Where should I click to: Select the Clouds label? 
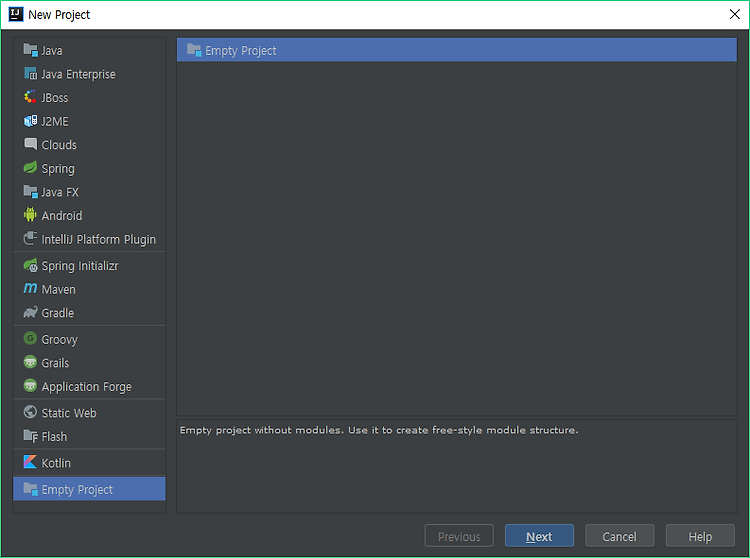pyautogui.click(x=59, y=145)
